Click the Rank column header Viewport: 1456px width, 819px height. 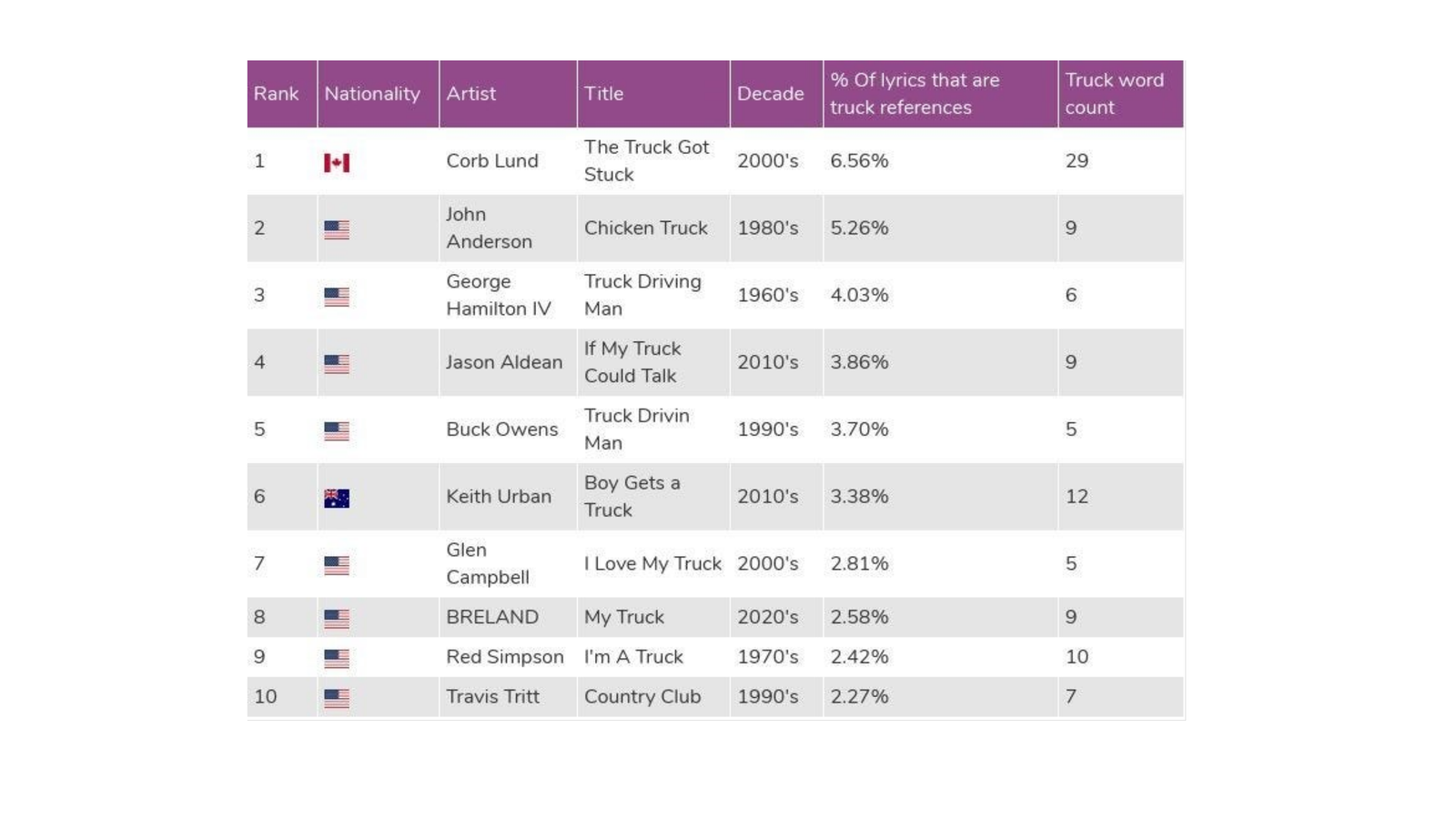(x=277, y=94)
